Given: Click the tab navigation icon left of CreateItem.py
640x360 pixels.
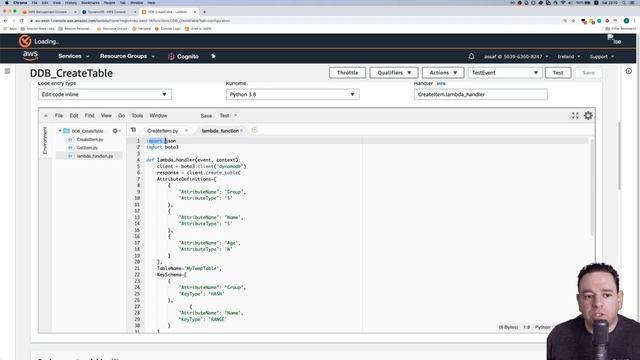Looking at the screenshot, I should (x=133, y=130).
